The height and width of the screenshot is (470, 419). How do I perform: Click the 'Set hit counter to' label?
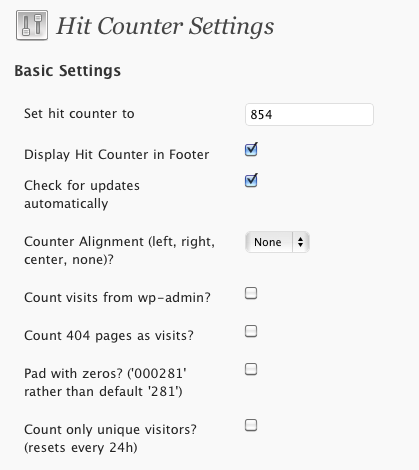(x=79, y=114)
